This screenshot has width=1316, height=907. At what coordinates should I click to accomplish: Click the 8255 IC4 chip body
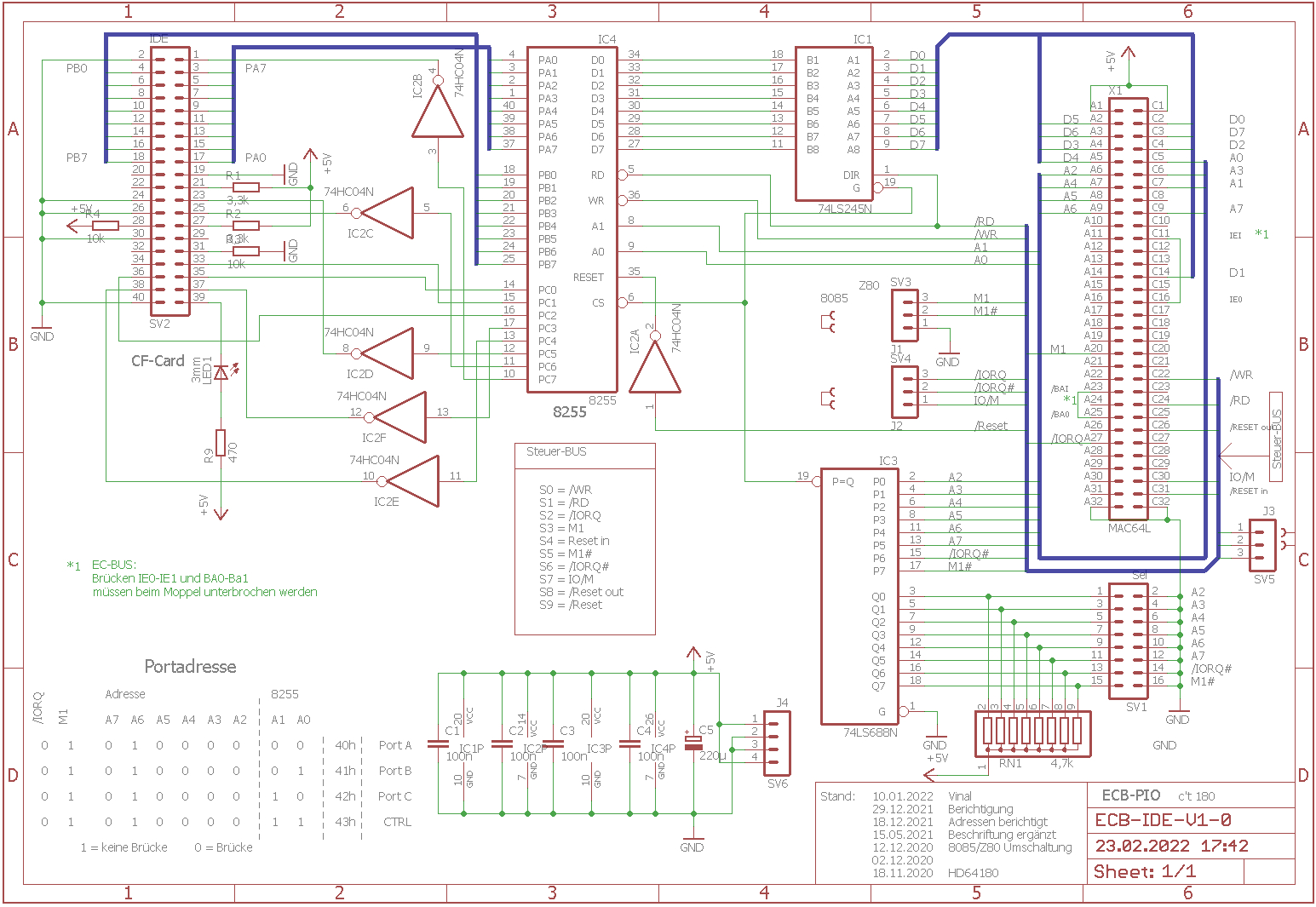[x=572, y=219]
